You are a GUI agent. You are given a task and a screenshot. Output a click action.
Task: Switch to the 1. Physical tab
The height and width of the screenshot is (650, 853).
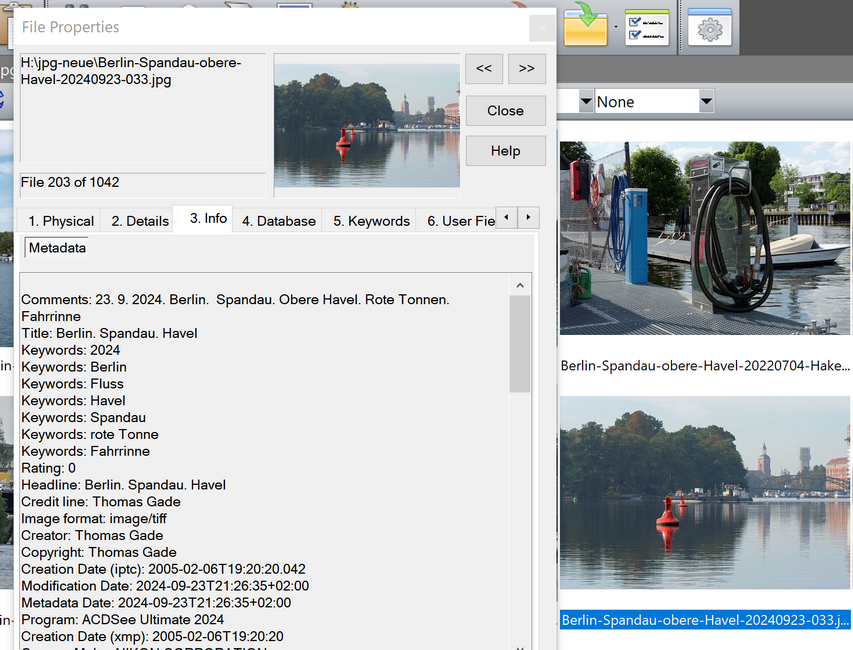pos(61,221)
